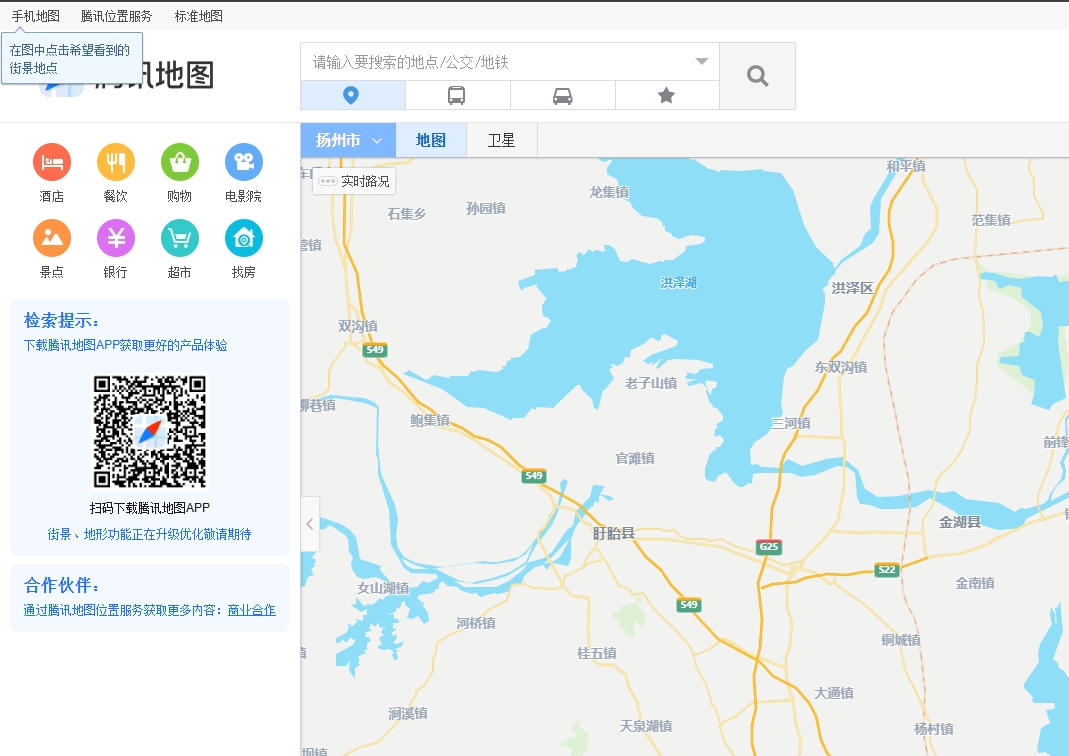The image size is (1069, 756).
Task: Toggle 实时路况 real-time traffic layer
Action: click(354, 181)
